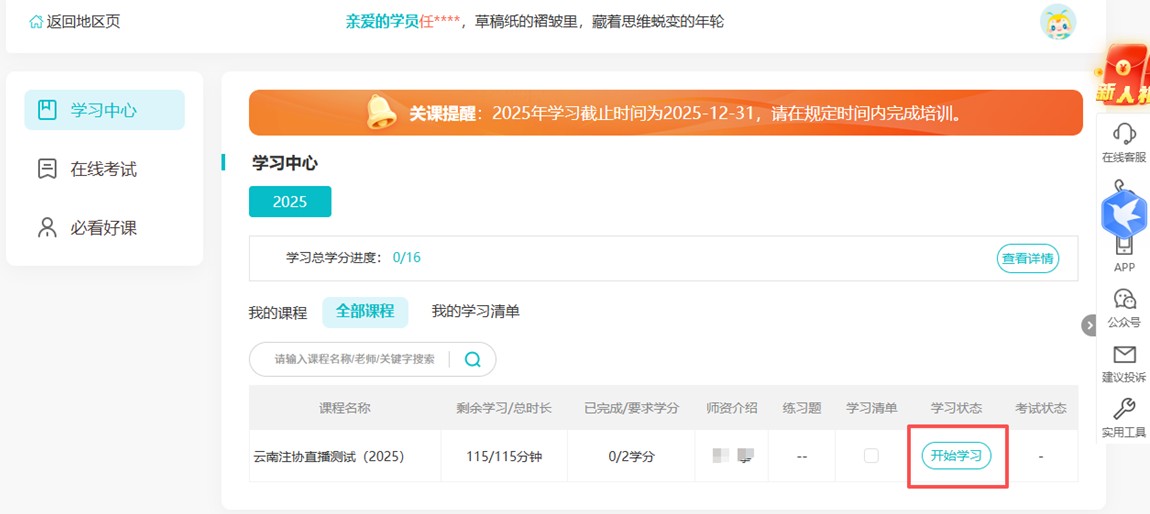Open the APP phone icon
The height and width of the screenshot is (514, 1150).
(x=1124, y=246)
